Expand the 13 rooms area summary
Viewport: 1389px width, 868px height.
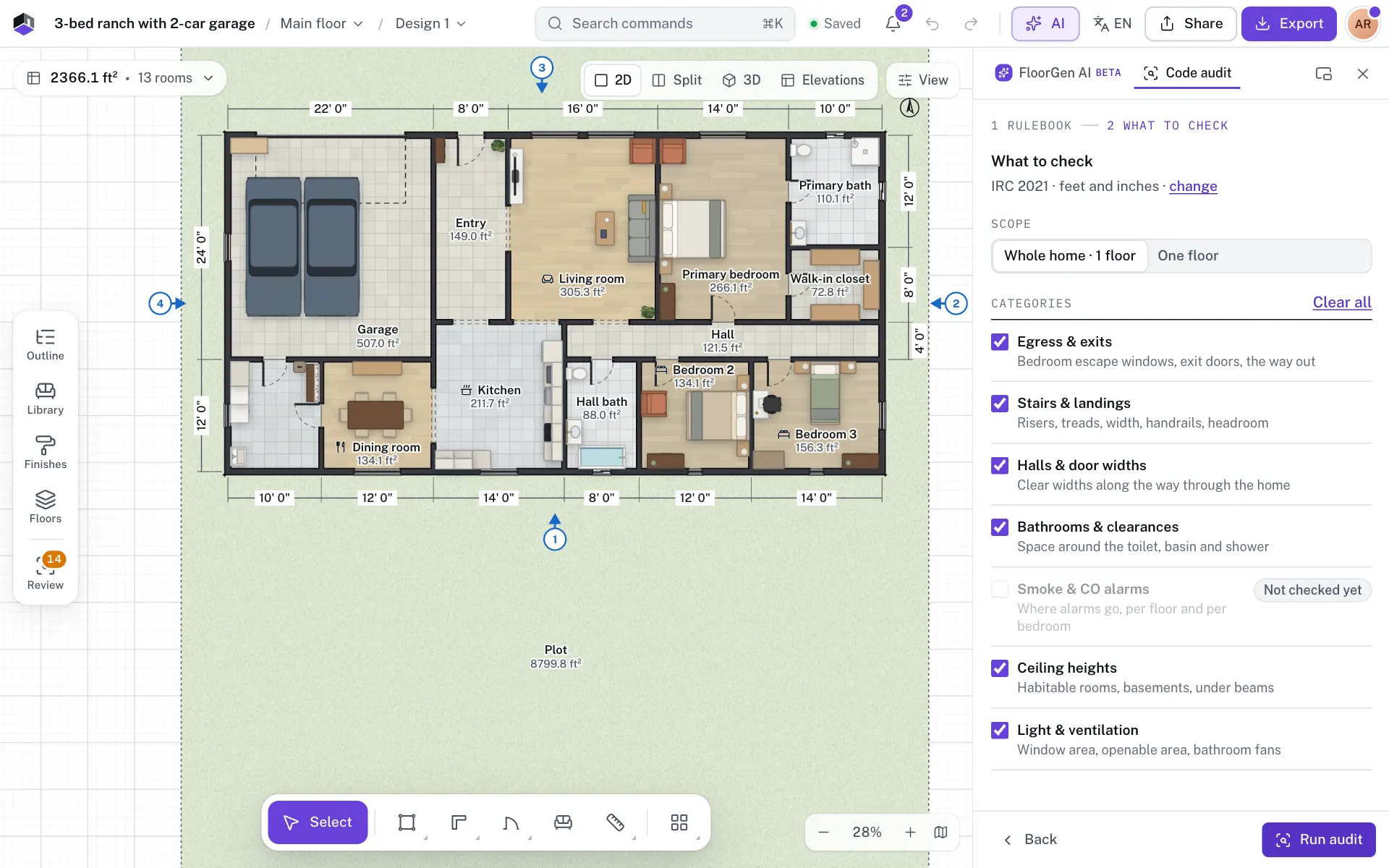coord(120,78)
